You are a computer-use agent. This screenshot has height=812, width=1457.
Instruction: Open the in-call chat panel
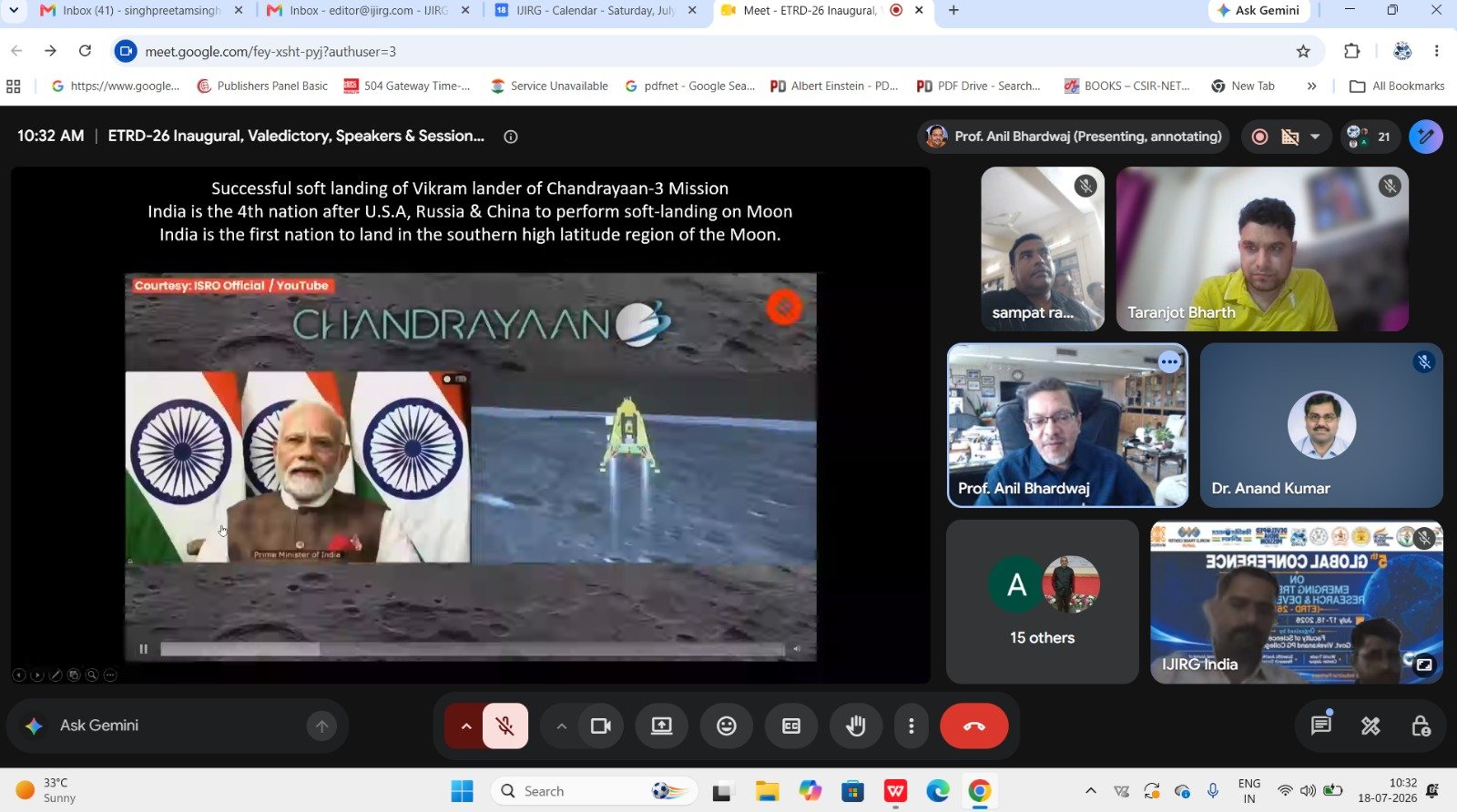click(1320, 726)
